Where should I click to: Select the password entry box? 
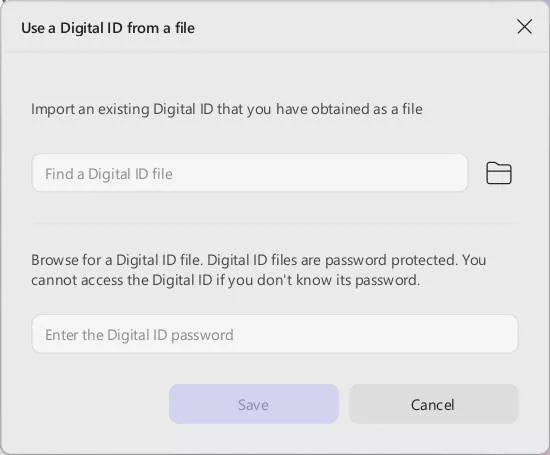point(275,334)
